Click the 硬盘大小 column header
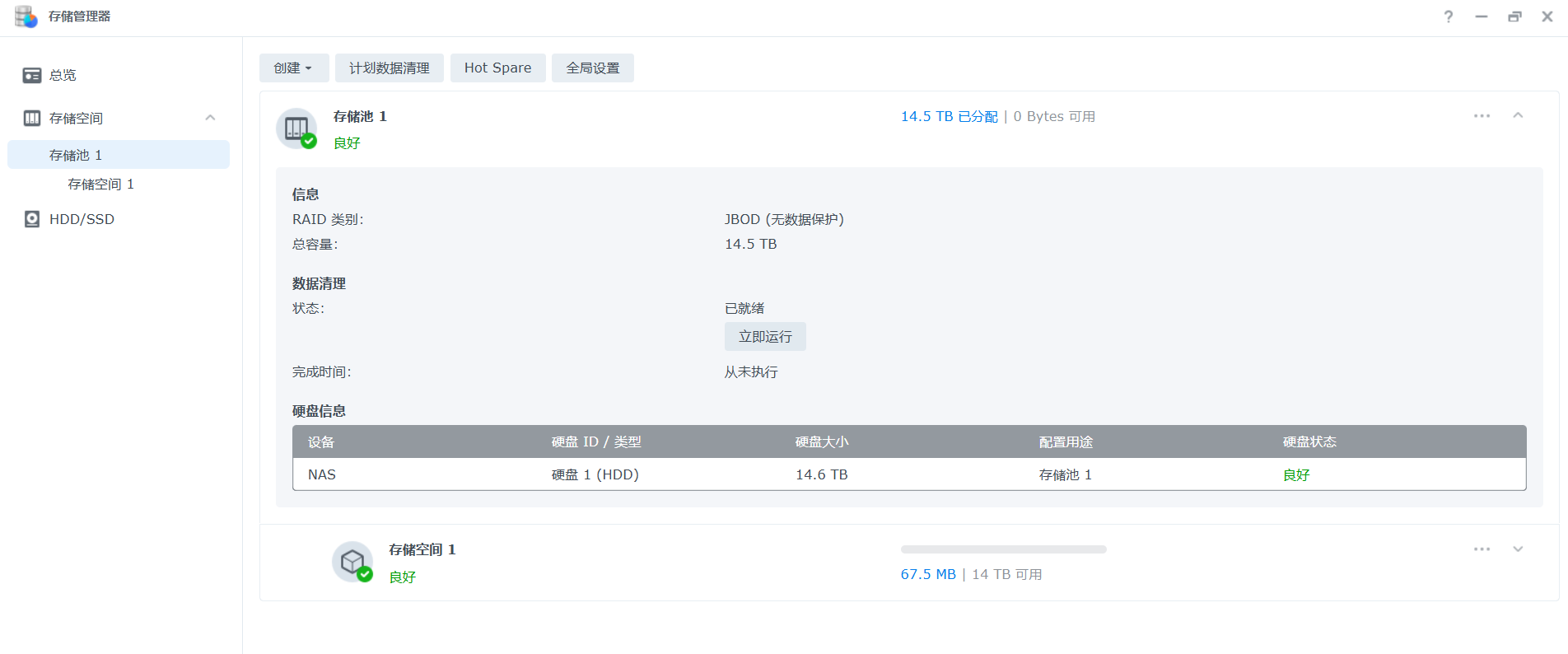 click(822, 441)
